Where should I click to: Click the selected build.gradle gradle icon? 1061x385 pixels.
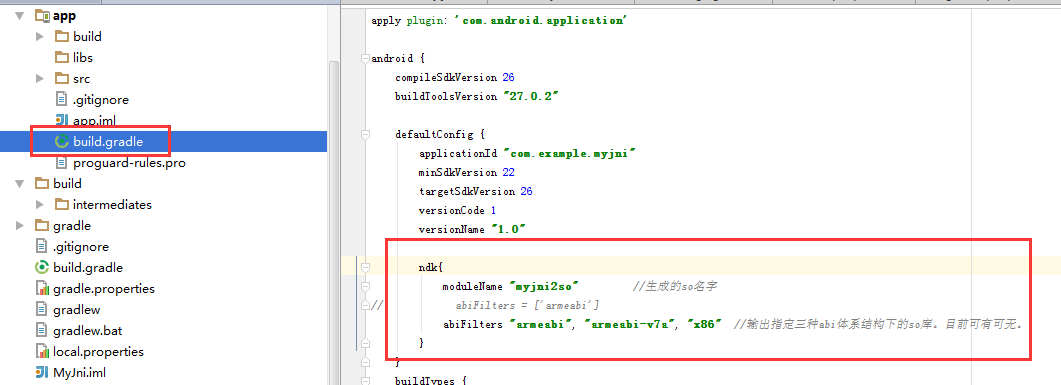click(62, 141)
